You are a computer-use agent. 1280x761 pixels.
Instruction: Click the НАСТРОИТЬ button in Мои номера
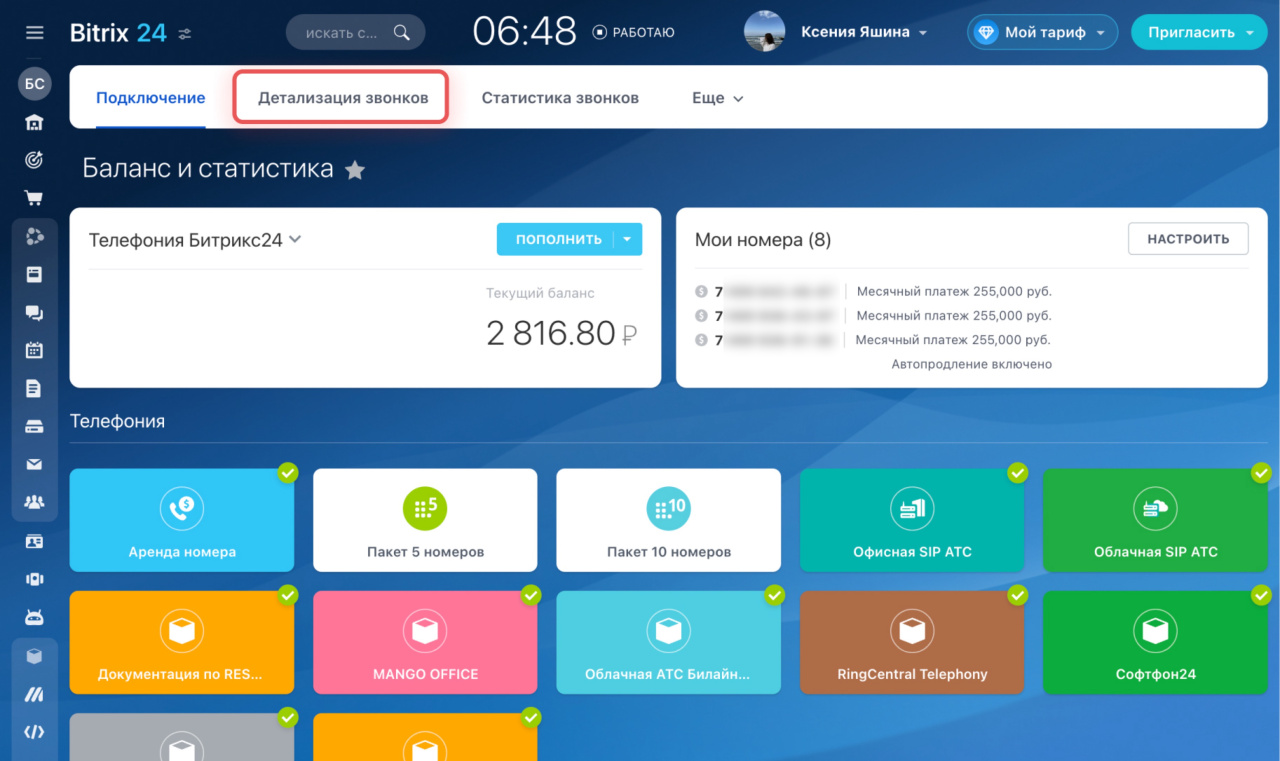[x=1188, y=239]
